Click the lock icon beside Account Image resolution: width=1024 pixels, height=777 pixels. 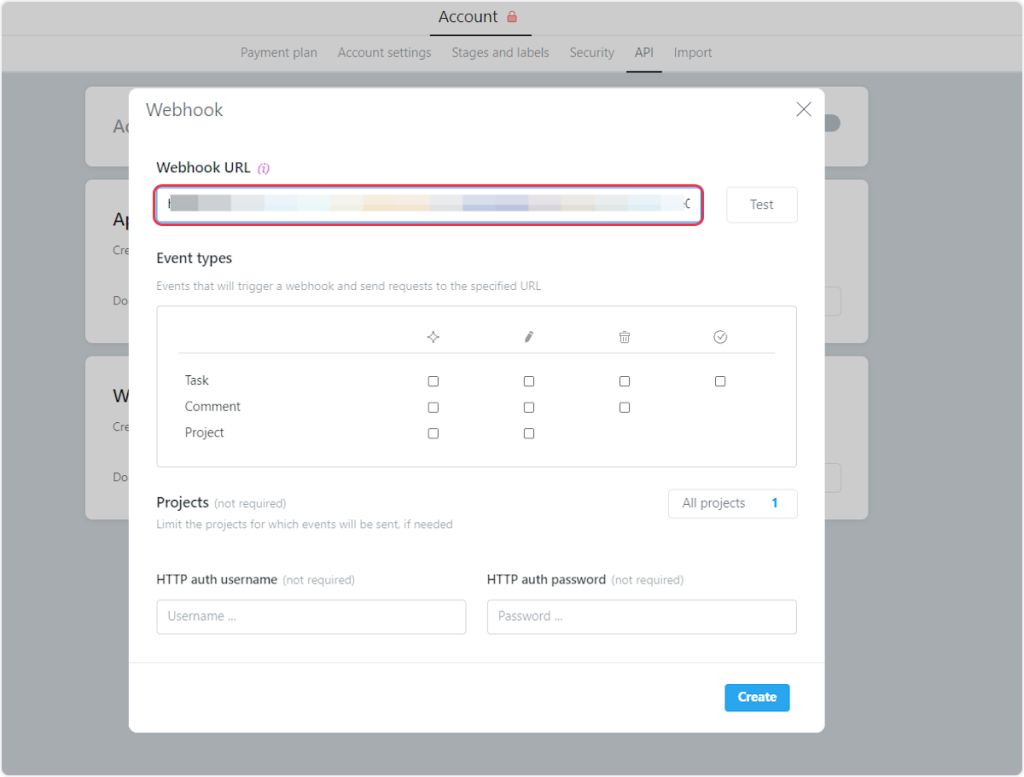512,17
